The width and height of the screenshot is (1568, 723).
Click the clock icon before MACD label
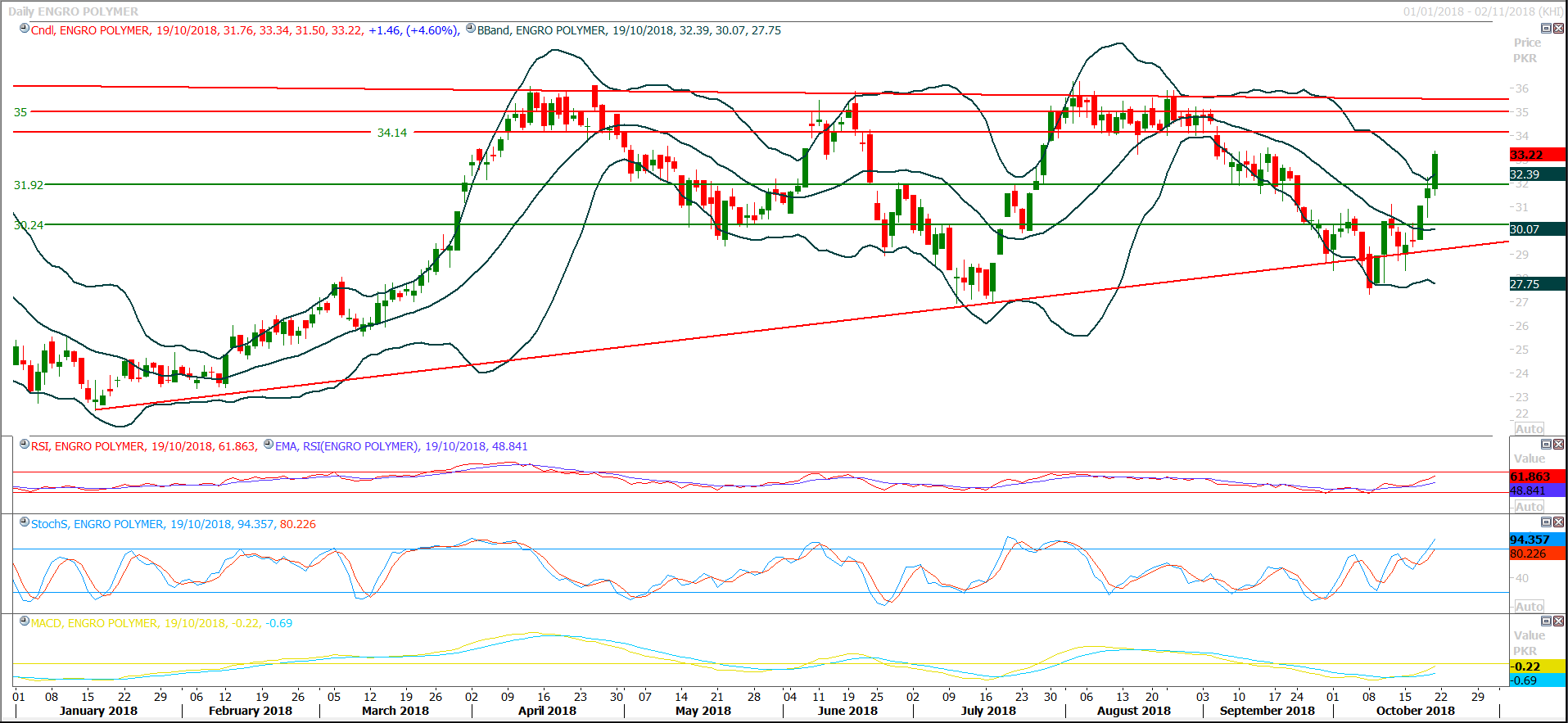click(x=25, y=621)
